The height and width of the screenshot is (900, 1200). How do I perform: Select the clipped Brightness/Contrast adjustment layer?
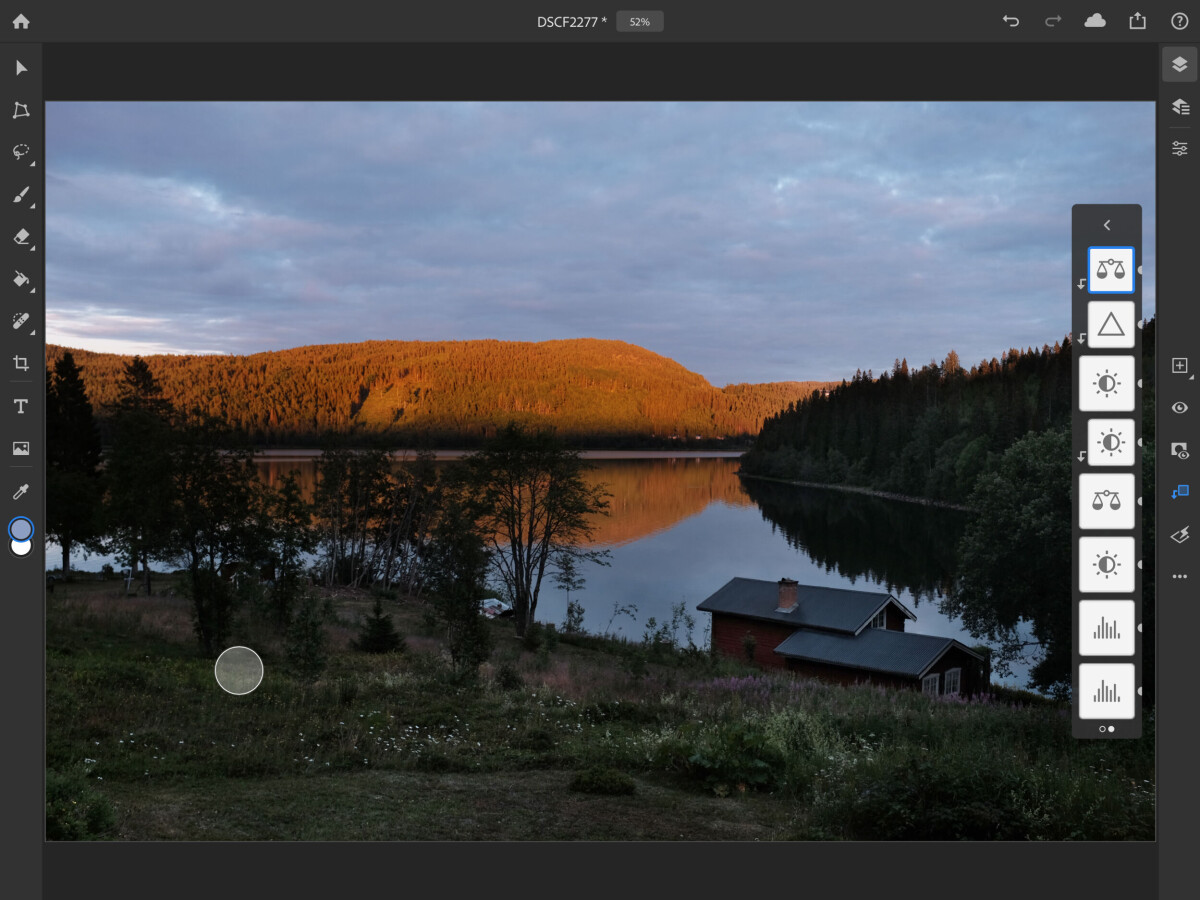click(1111, 442)
